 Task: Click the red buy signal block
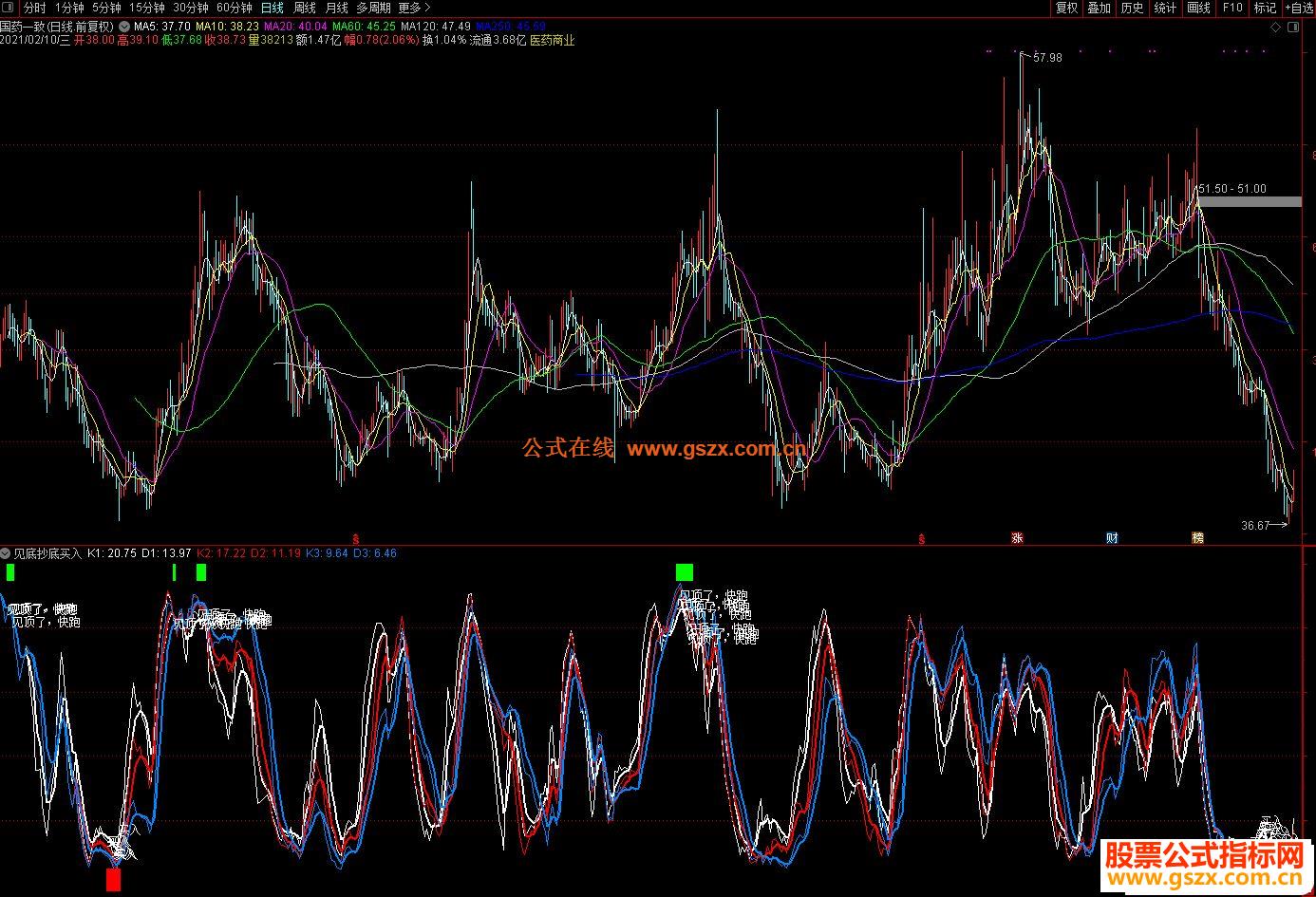coord(113,880)
